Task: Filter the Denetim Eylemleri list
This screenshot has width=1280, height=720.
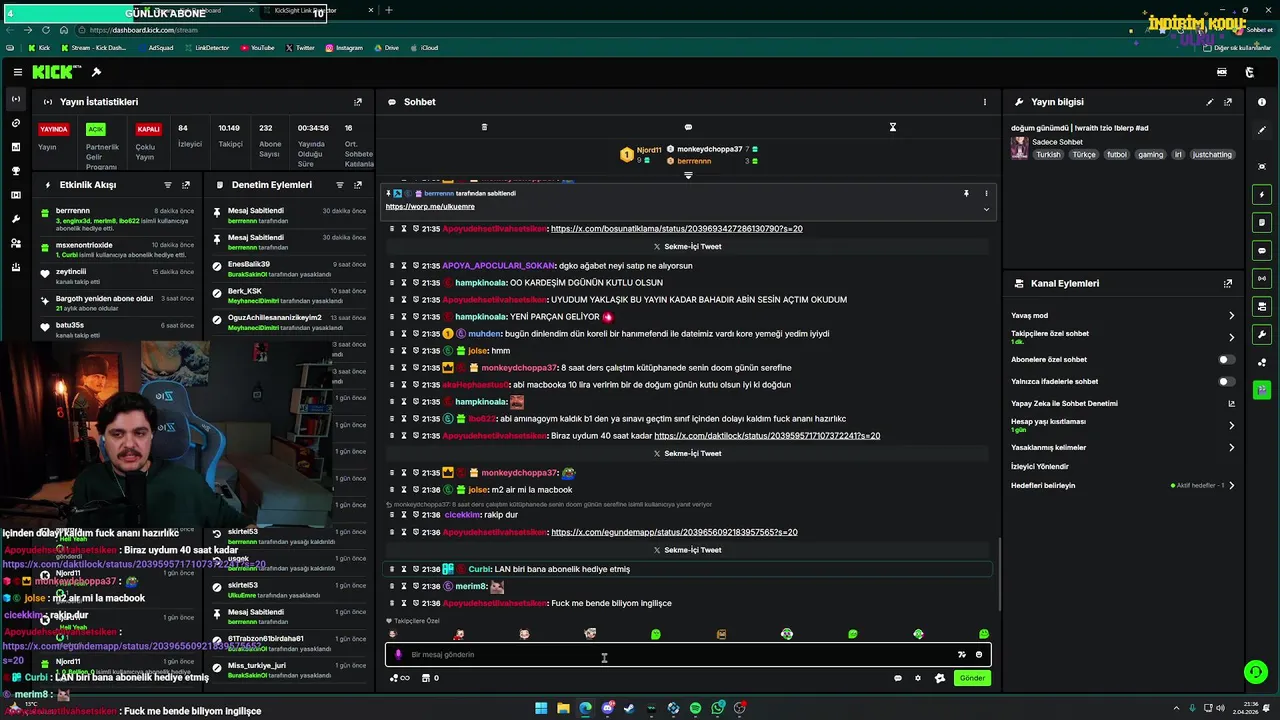Action: tap(340, 185)
